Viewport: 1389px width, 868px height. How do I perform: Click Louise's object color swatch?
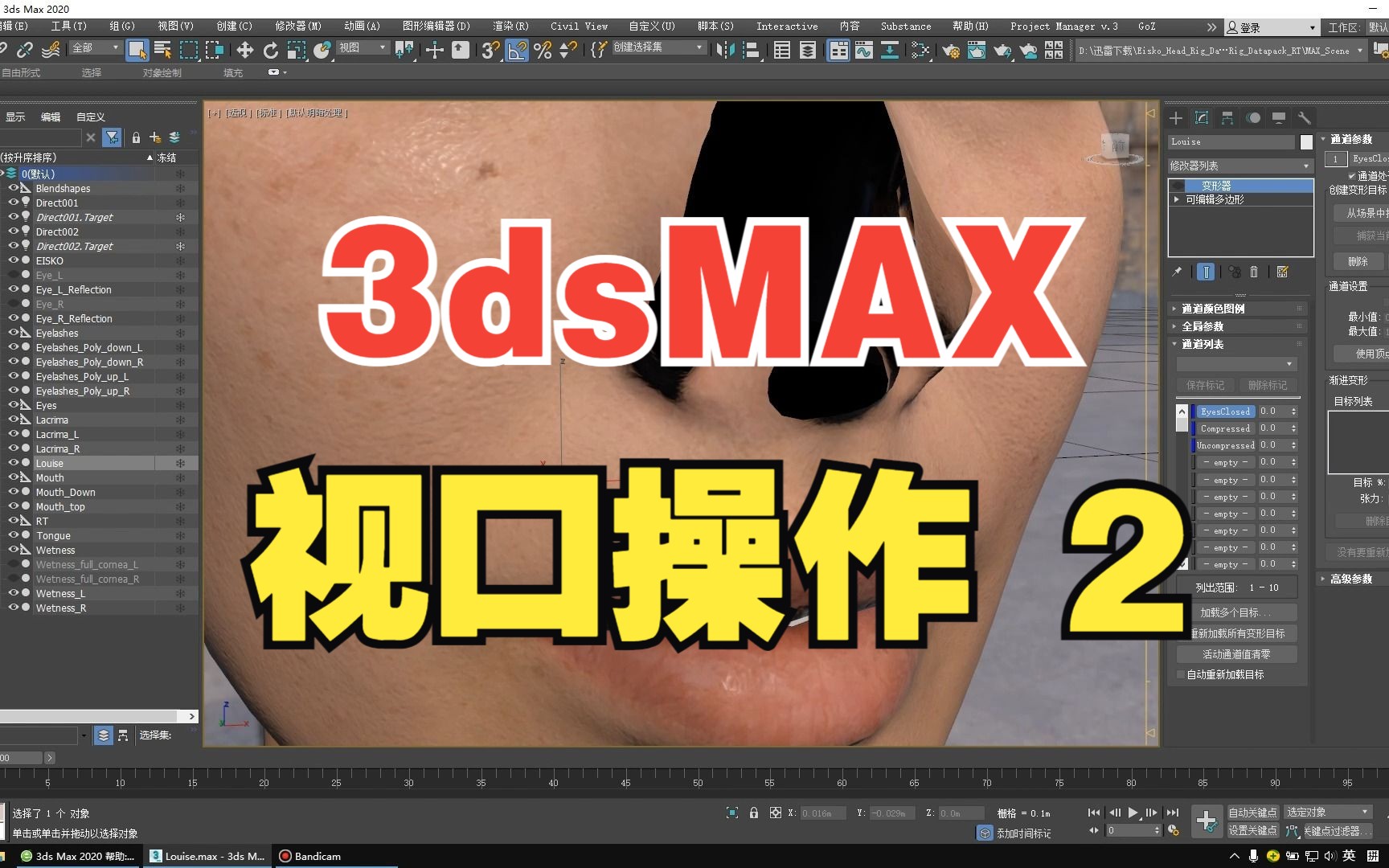[x=1306, y=142]
